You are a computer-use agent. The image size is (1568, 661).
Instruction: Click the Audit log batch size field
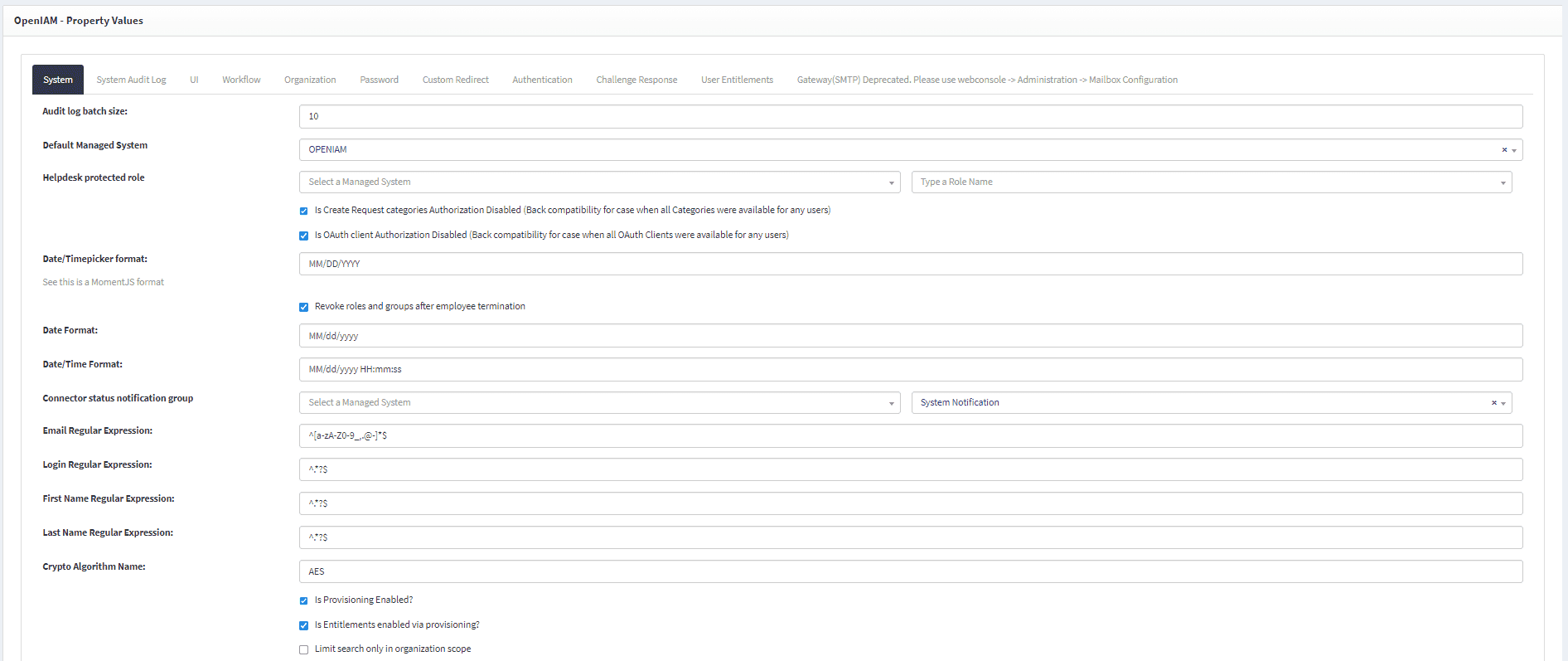(x=910, y=117)
